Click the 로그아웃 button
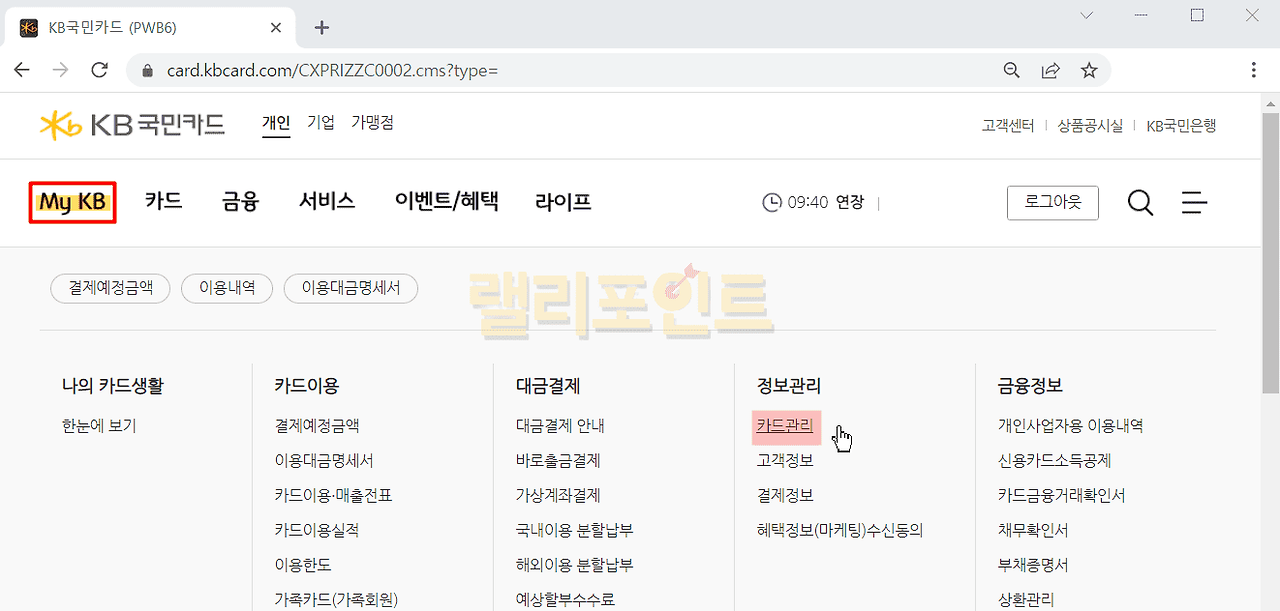The image size is (1280, 611). [x=1052, y=202]
